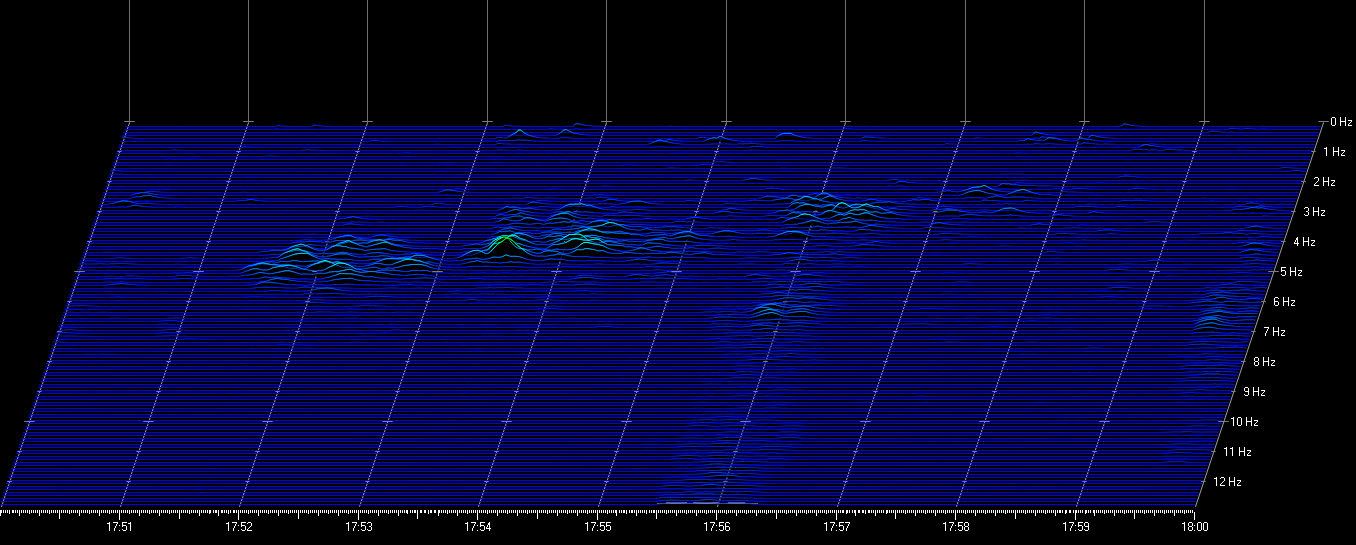Click the 17:59 time axis label
The image size is (1356, 545).
coord(1077,526)
